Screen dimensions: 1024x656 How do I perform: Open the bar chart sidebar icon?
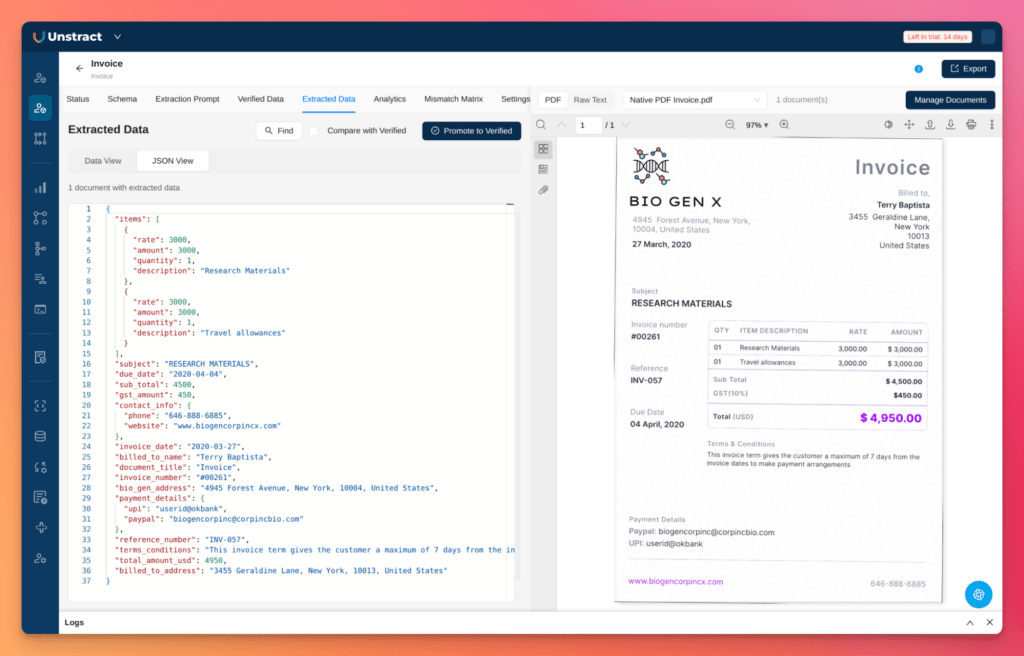(40, 188)
